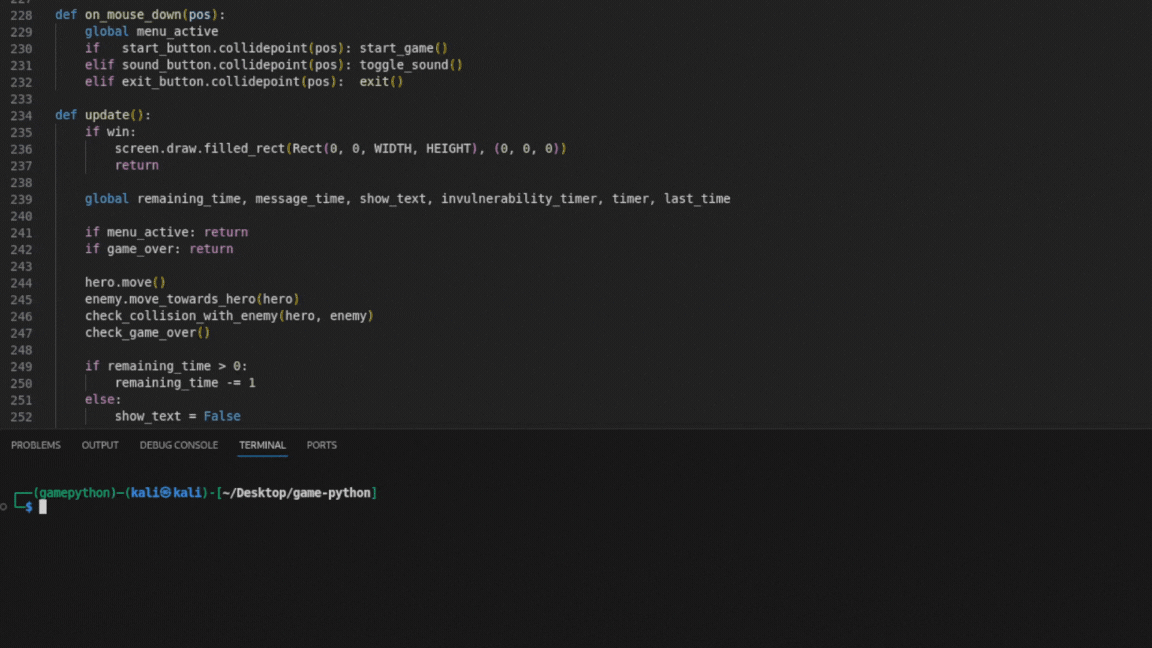The width and height of the screenshot is (1152, 648).
Task: Click 'show_text = False' statement
Action: pos(178,417)
